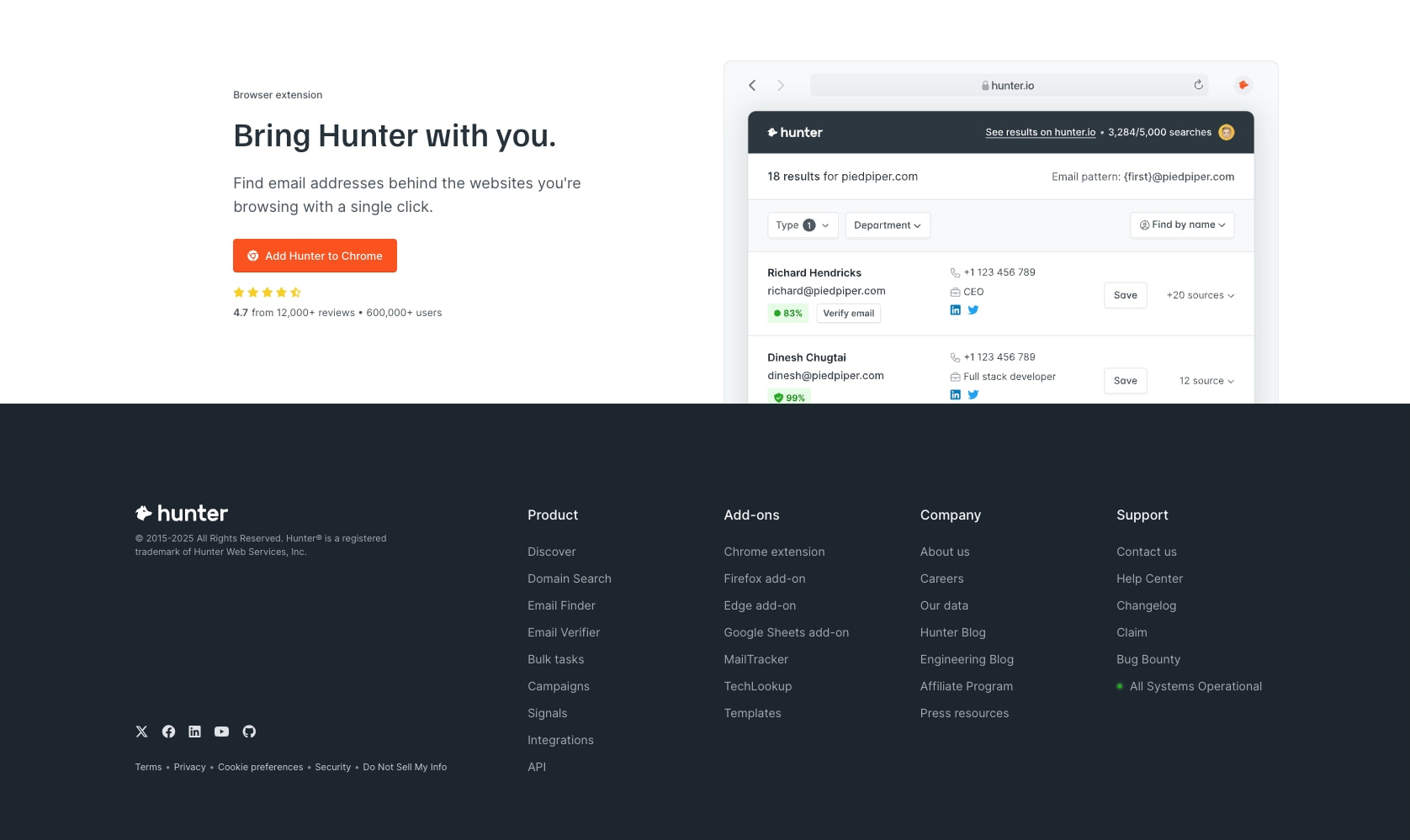The width and height of the screenshot is (1410, 840).
Task: Click the orange Hunter extension icon
Action: 1243,85
